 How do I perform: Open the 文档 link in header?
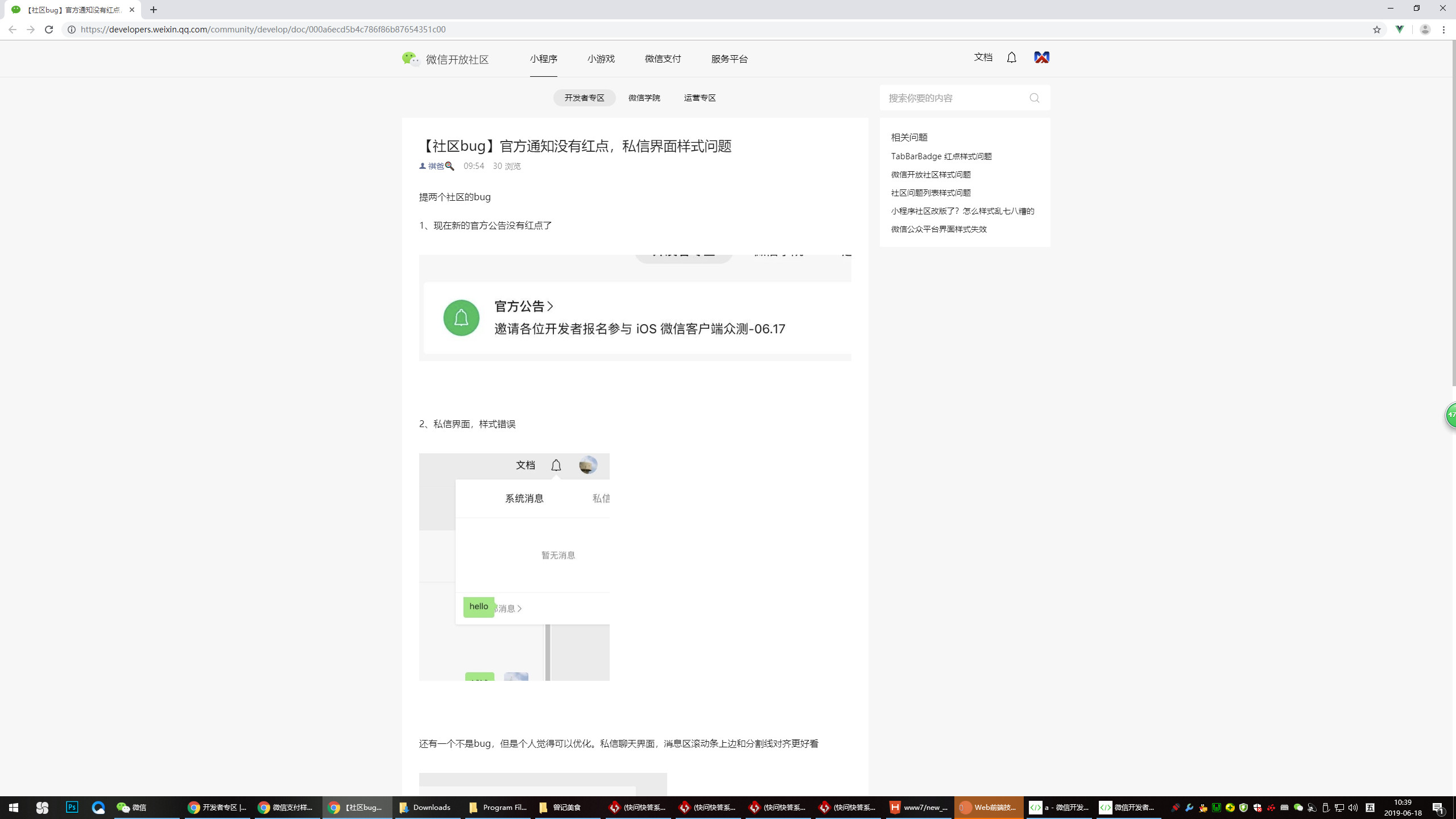983,57
